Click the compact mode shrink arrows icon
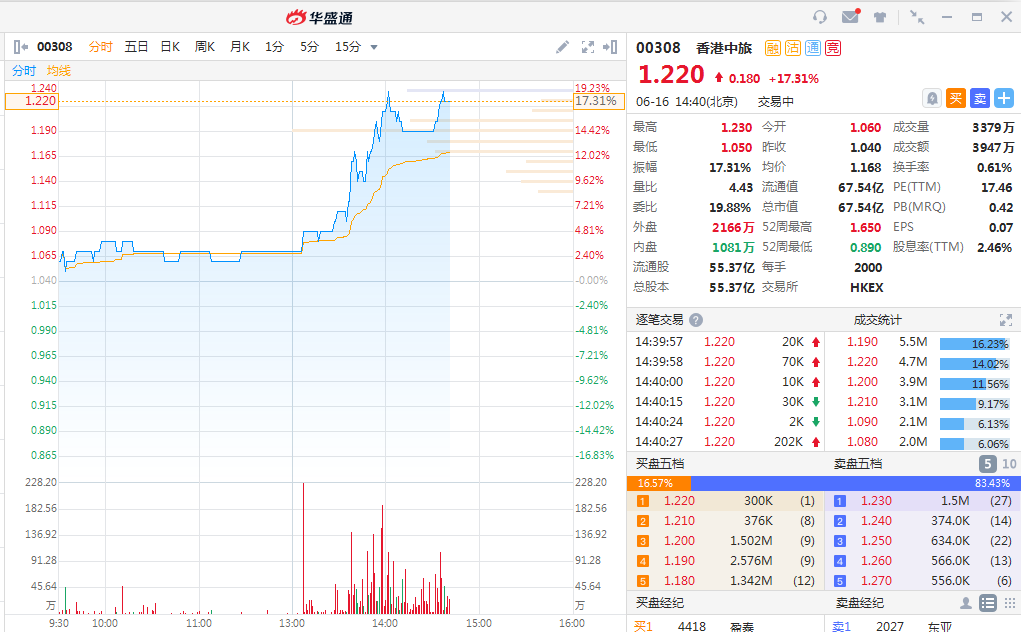 917,18
